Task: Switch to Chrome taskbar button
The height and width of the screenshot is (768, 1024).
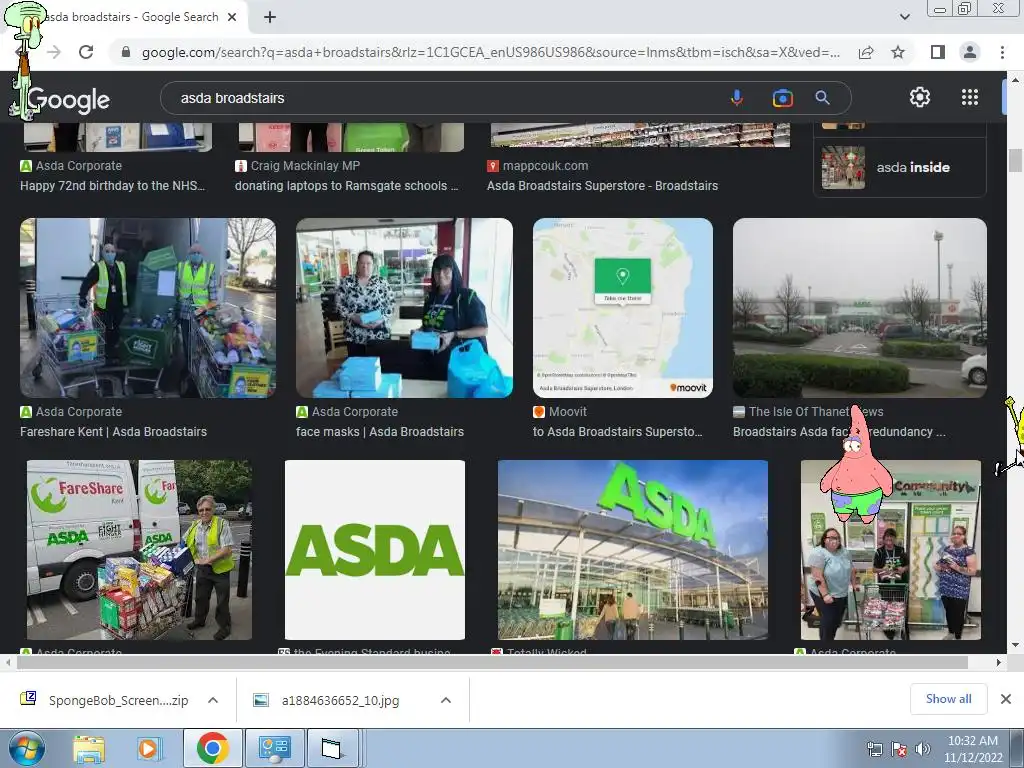Action: (x=212, y=748)
